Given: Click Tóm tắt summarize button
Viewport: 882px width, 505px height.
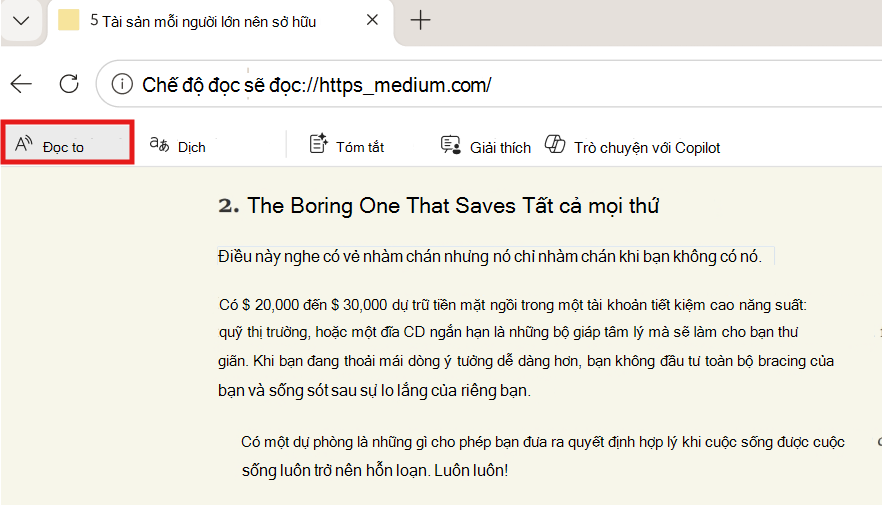Looking at the screenshot, I should (347, 146).
